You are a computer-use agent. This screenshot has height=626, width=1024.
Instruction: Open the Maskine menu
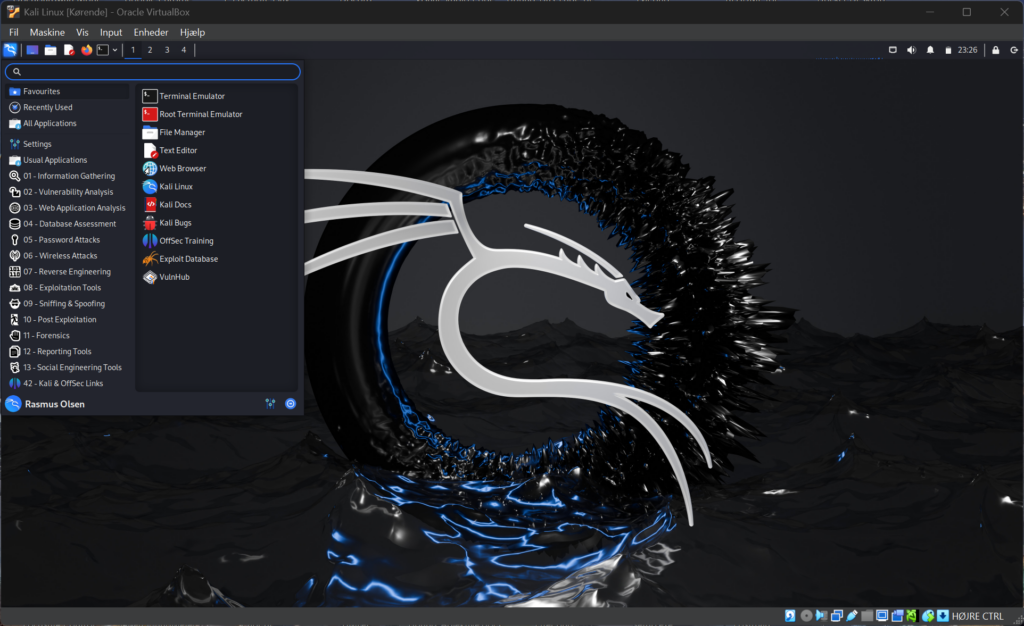coord(47,32)
